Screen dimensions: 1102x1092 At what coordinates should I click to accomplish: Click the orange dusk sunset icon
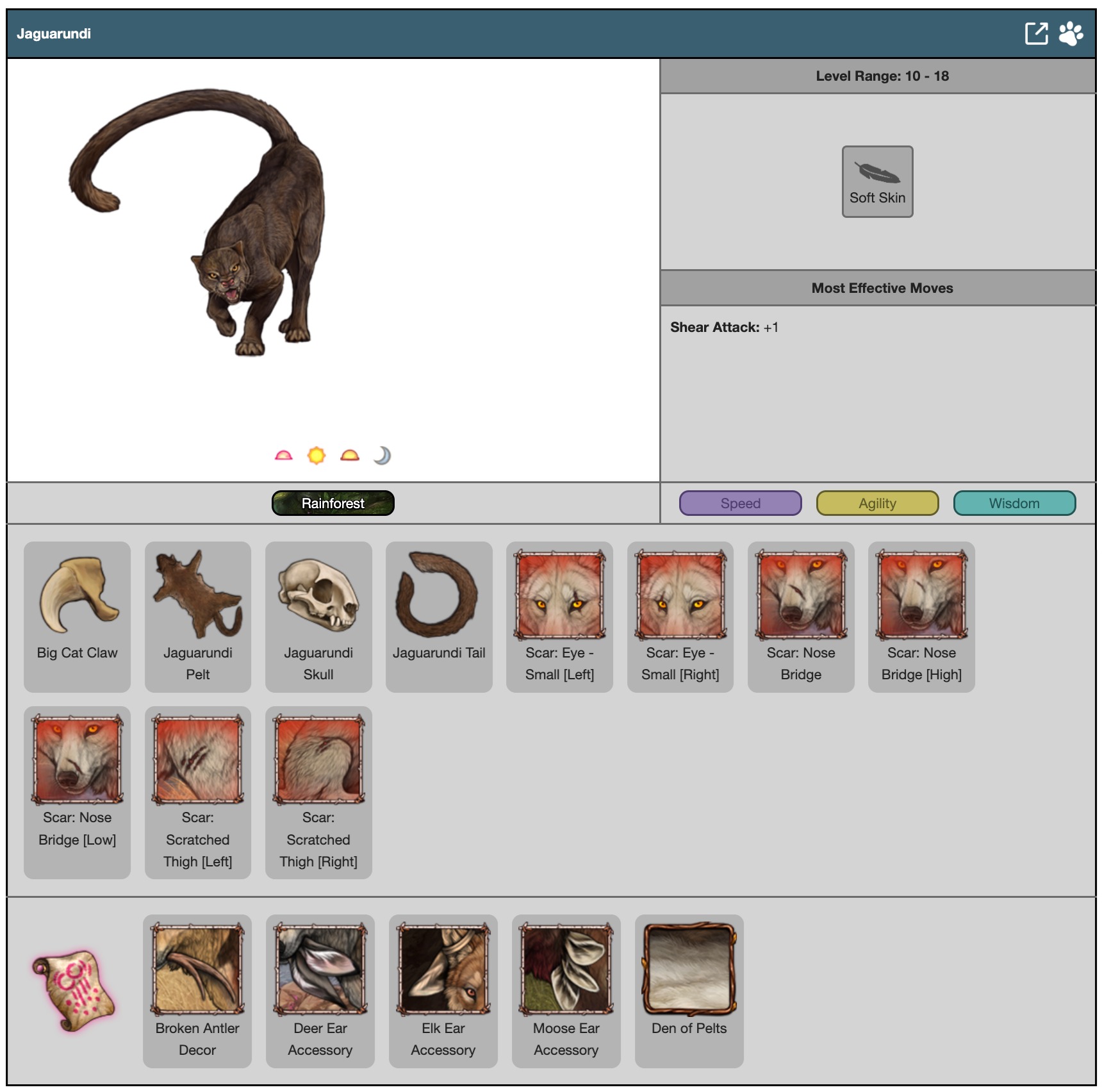click(x=349, y=456)
